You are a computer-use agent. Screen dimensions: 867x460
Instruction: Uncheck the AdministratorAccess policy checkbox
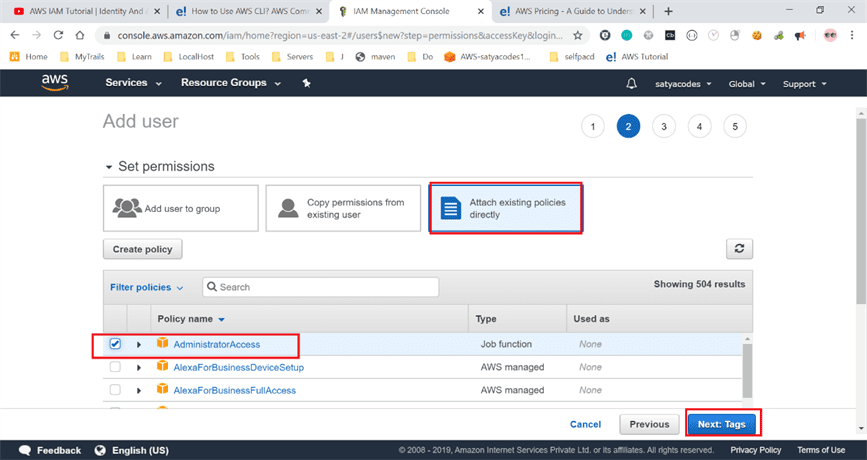[115, 344]
